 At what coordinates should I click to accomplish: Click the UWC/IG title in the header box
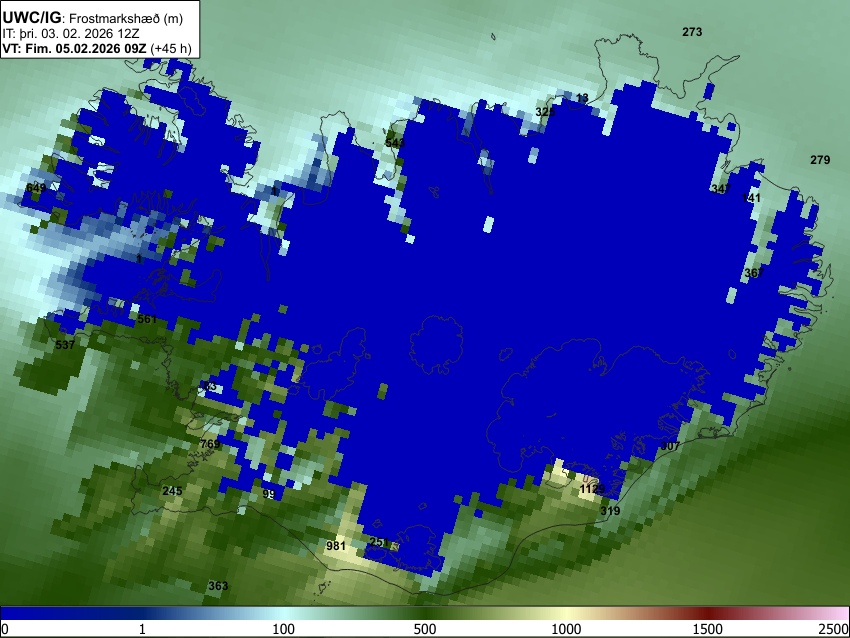tap(31, 17)
